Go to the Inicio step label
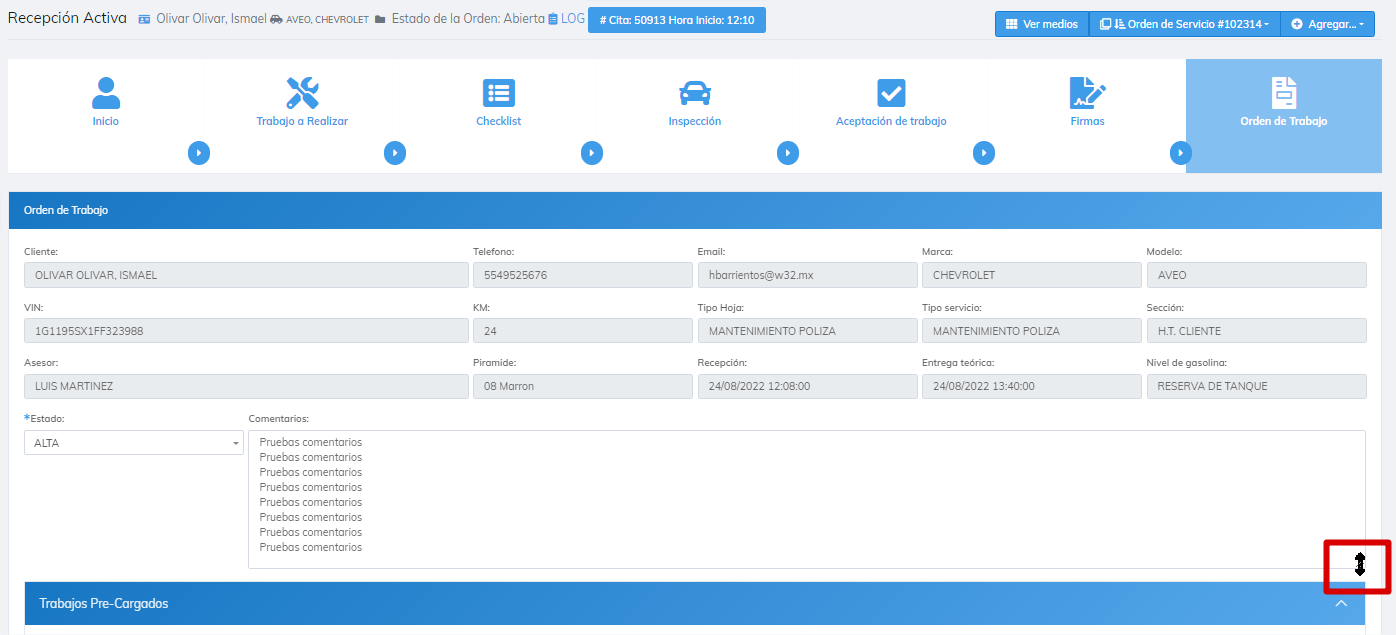This screenshot has height=635, width=1396. pyautogui.click(x=106, y=121)
